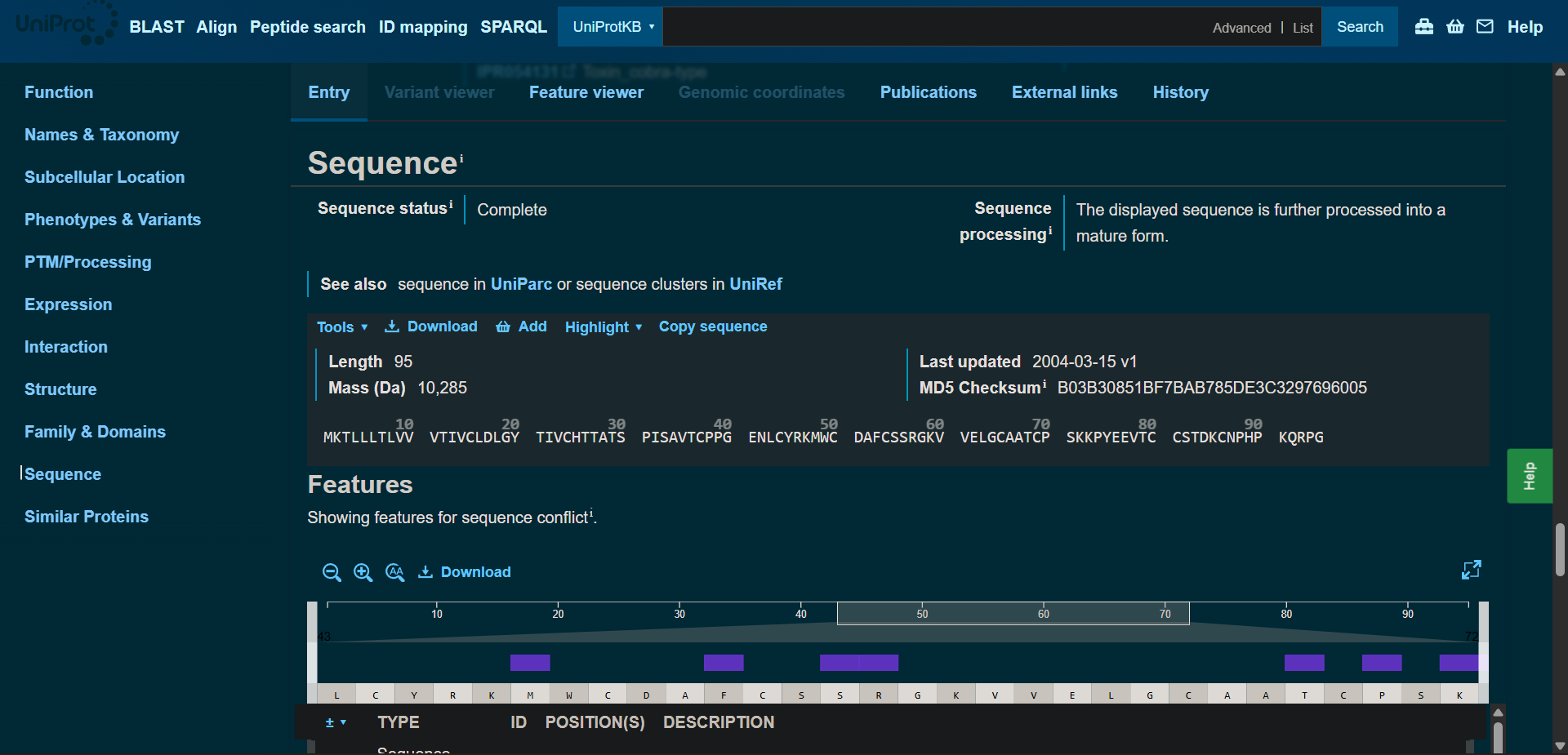Viewport: 1568px width, 755px height.
Task: Open the Publications tab
Action: coord(928,92)
